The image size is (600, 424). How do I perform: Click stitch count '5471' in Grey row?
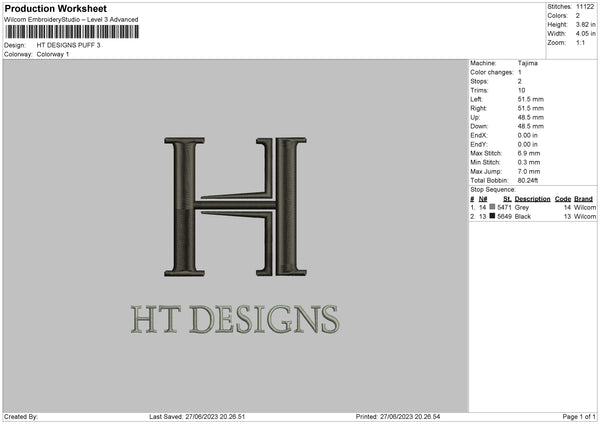coord(504,207)
